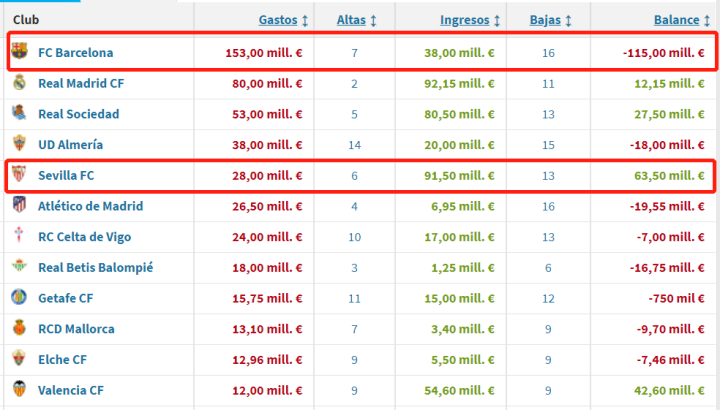Click the Real Madrid CF crest icon
720x410 pixels.
(19, 82)
